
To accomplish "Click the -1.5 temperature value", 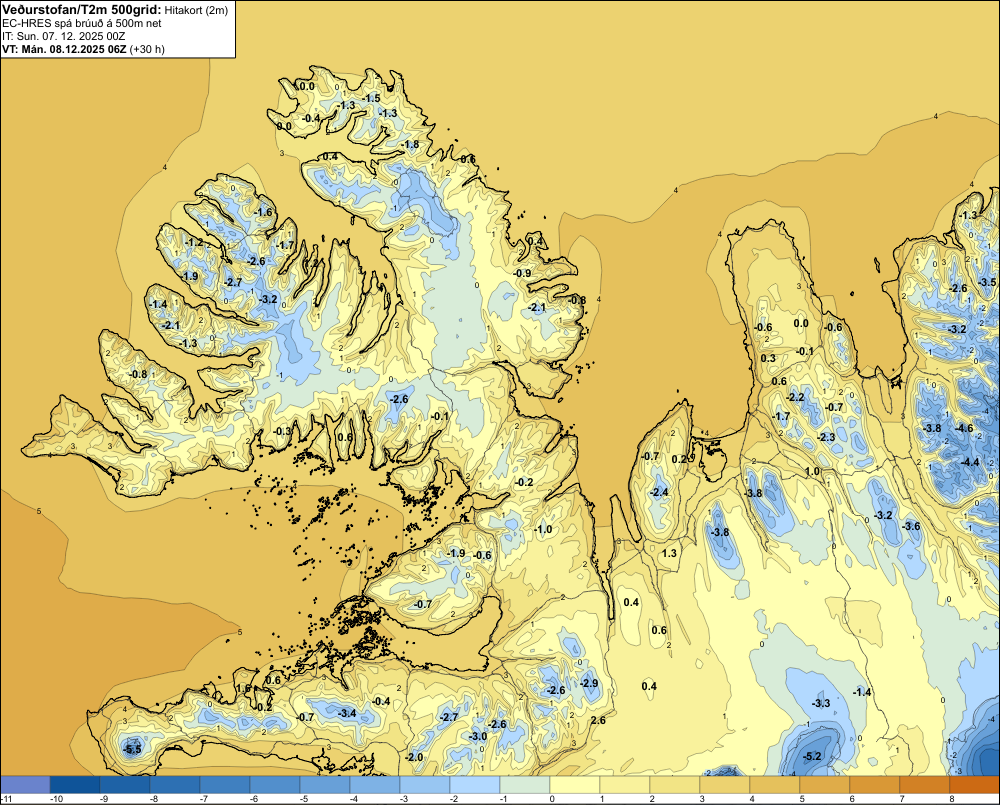I will click(372, 98).
